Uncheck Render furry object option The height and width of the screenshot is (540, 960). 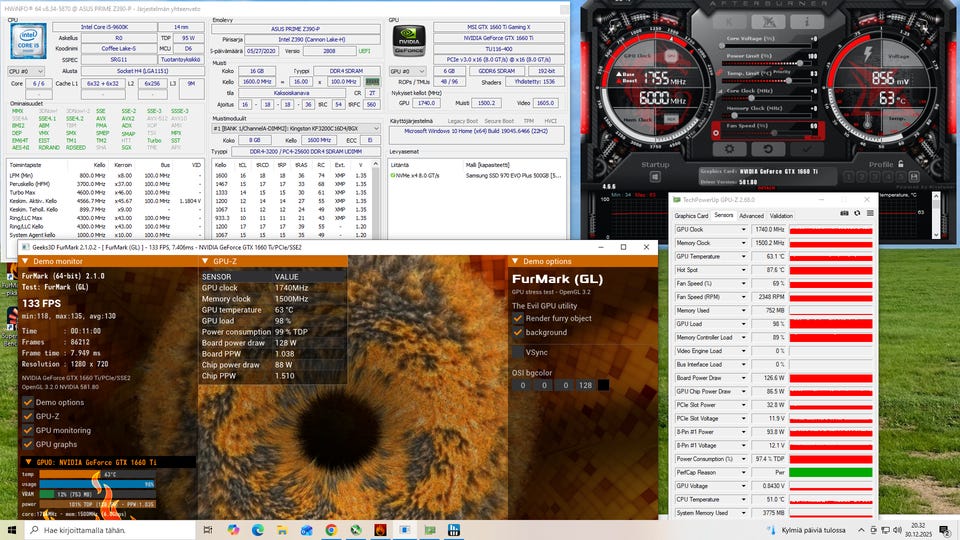517,318
